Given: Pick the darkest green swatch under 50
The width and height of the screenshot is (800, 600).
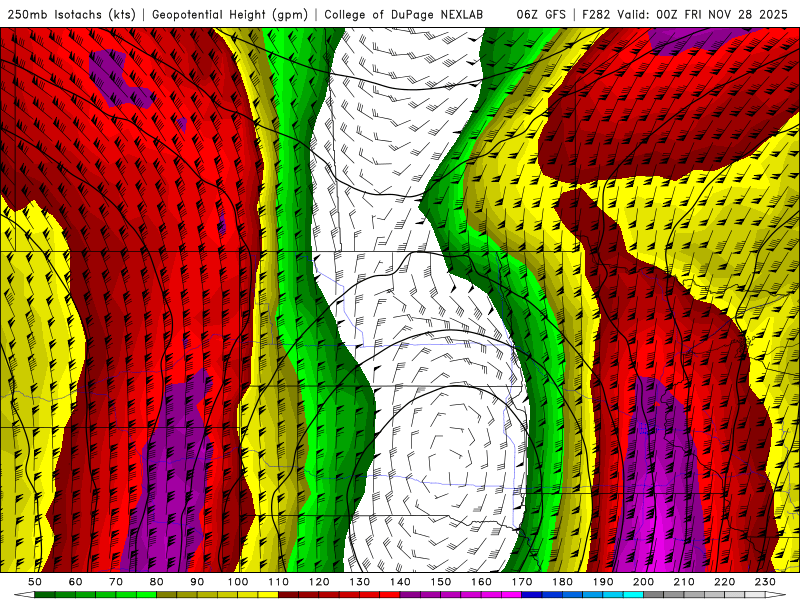Looking at the screenshot, I should coord(45,595).
